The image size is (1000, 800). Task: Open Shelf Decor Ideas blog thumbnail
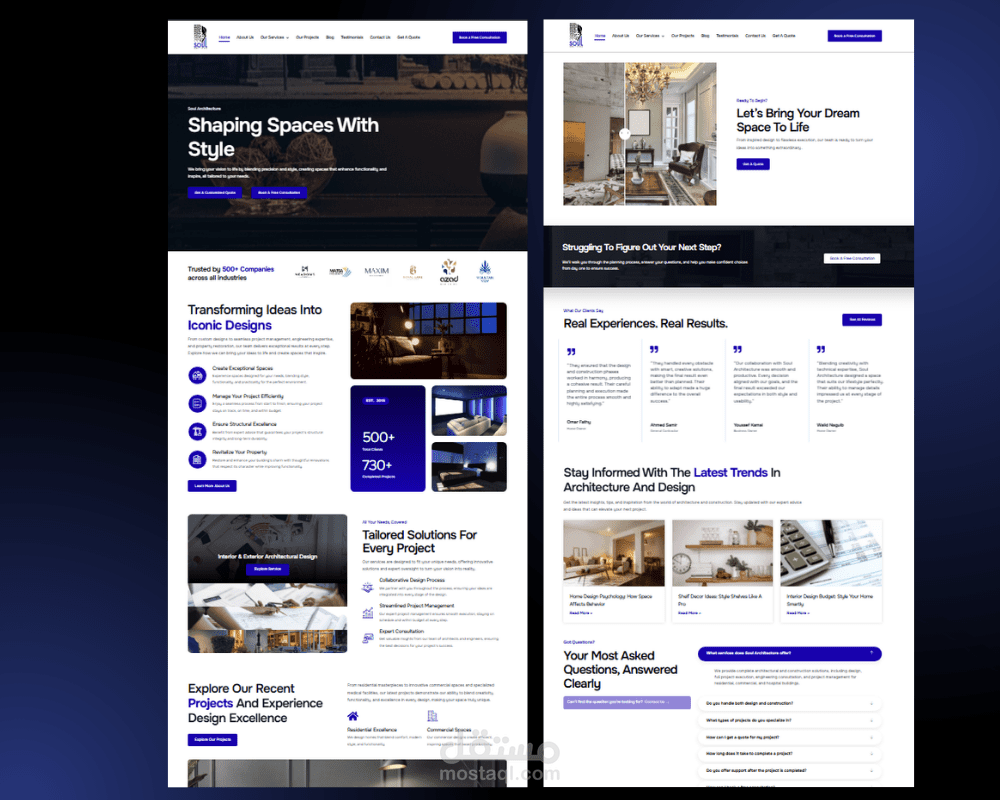click(x=723, y=553)
